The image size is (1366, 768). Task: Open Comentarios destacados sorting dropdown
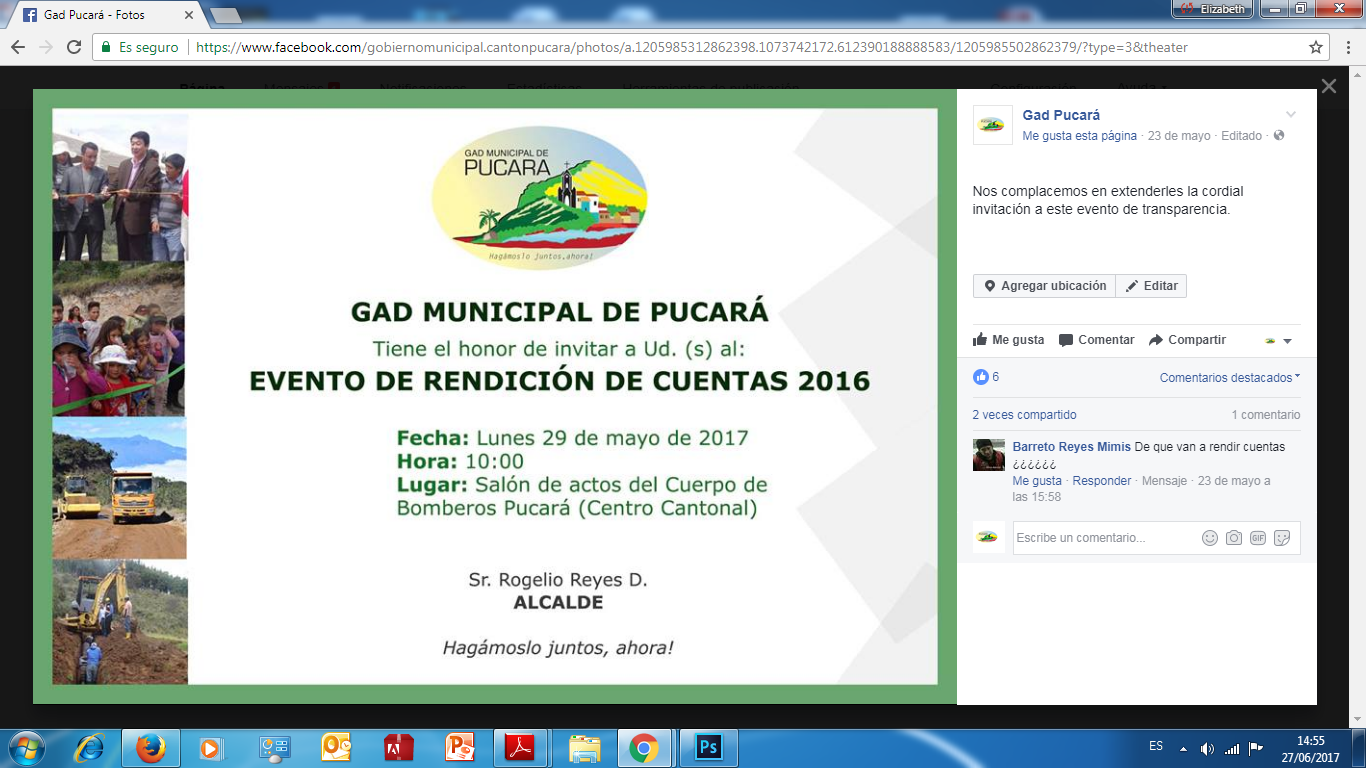pos(1229,378)
